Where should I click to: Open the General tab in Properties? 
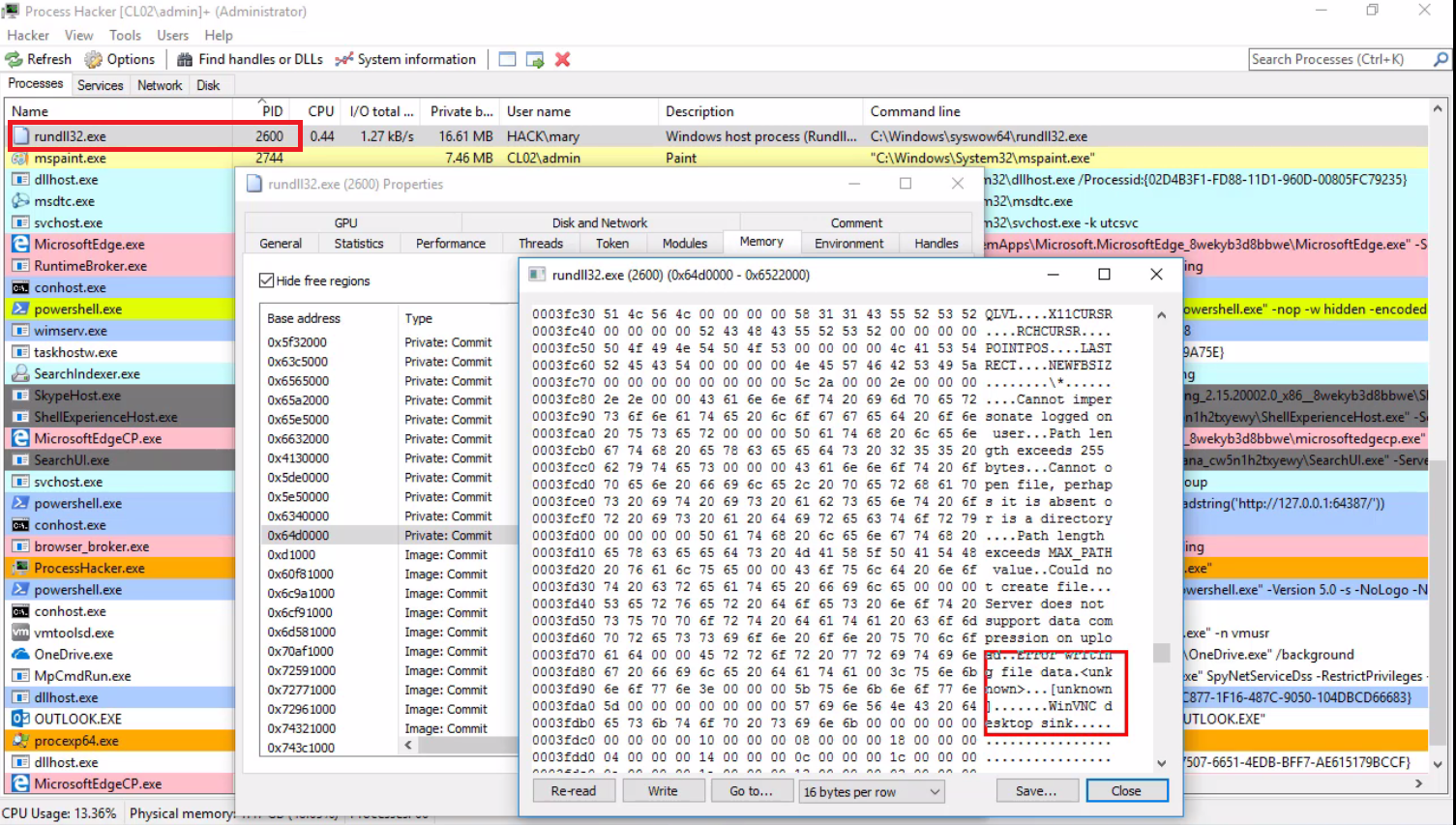281,244
